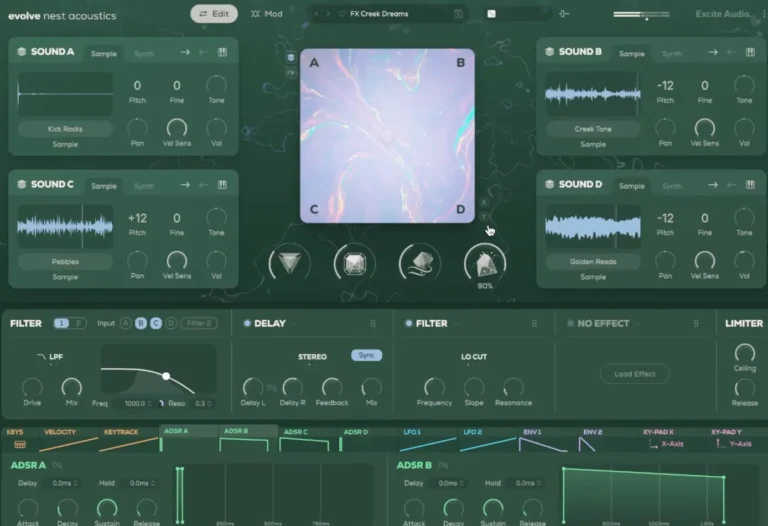768x526 pixels.
Task: Open Kick Rocks sample selector
Action: (x=65, y=129)
